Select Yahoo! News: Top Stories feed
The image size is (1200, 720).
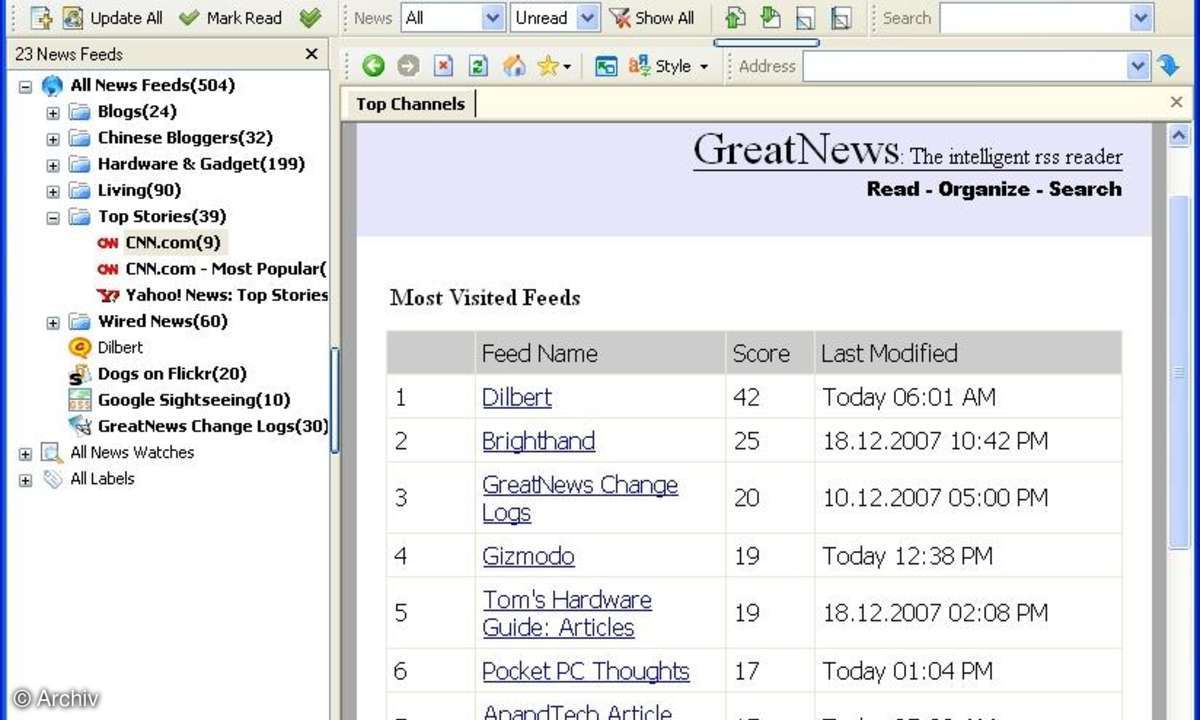tap(226, 294)
